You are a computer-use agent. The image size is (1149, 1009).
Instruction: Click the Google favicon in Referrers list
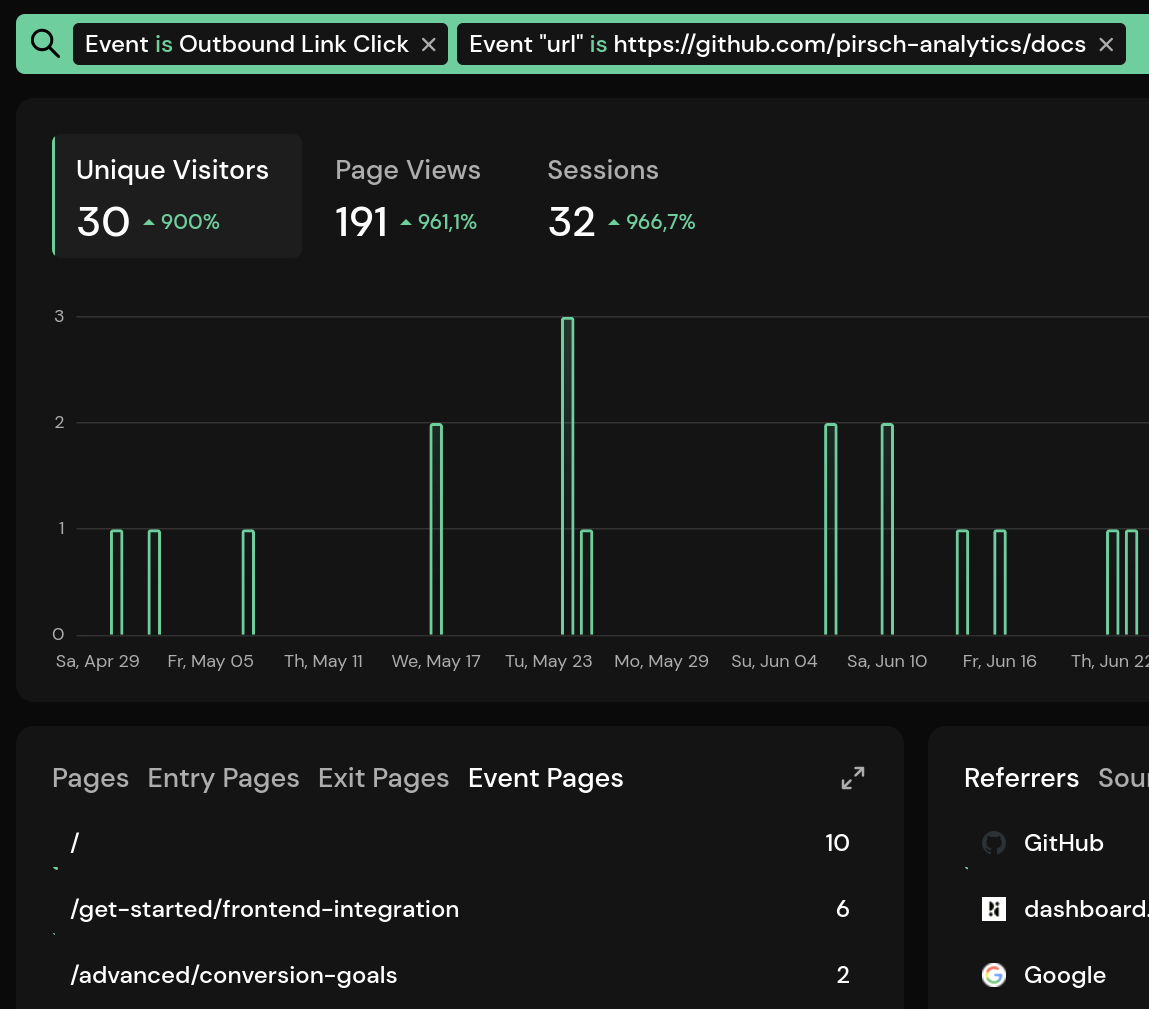click(x=993, y=975)
